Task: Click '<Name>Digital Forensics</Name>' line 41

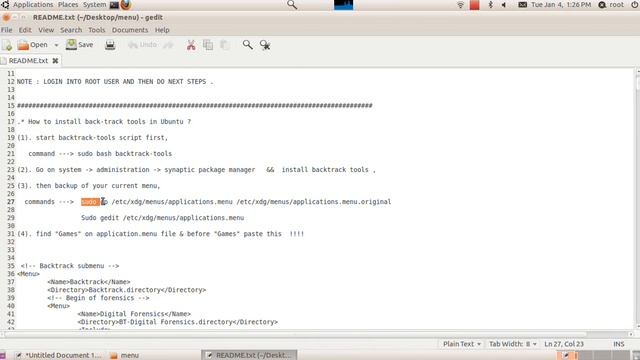Action: (x=134, y=314)
